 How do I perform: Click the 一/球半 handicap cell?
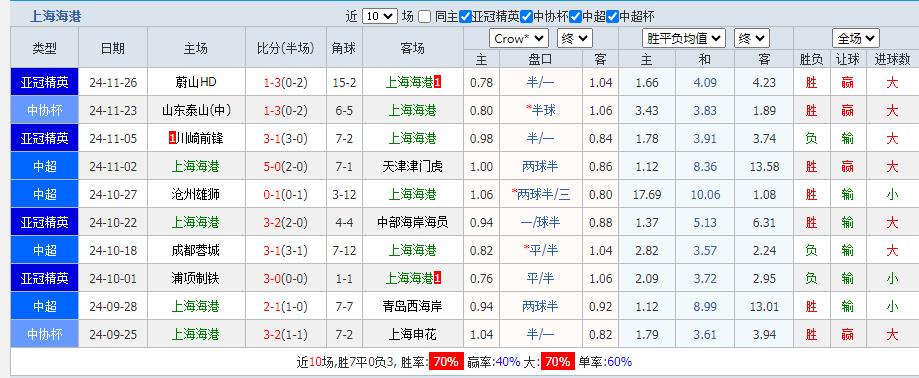click(540, 223)
